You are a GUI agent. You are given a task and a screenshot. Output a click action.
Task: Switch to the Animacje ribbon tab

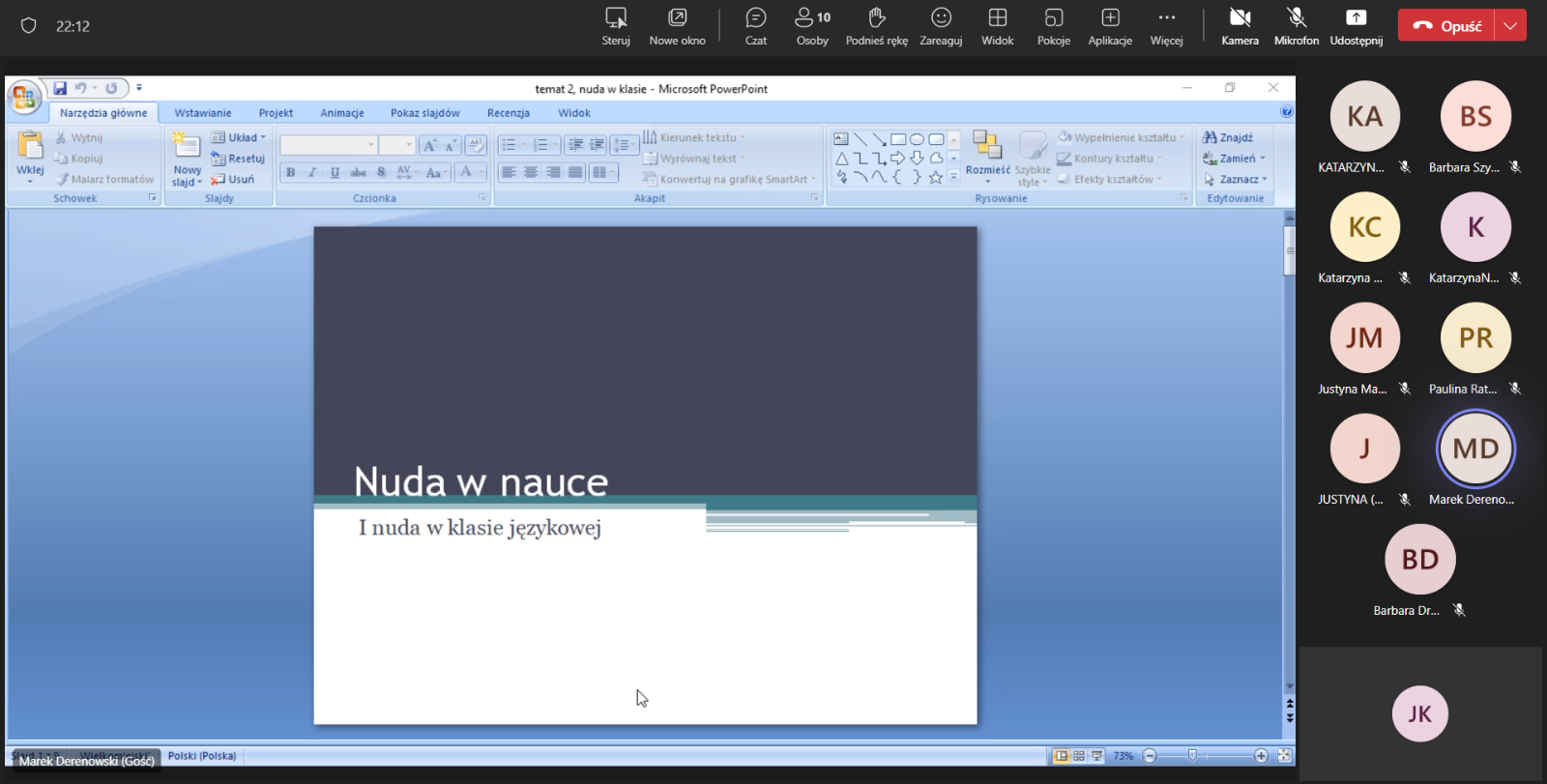(x=342, y=113)
